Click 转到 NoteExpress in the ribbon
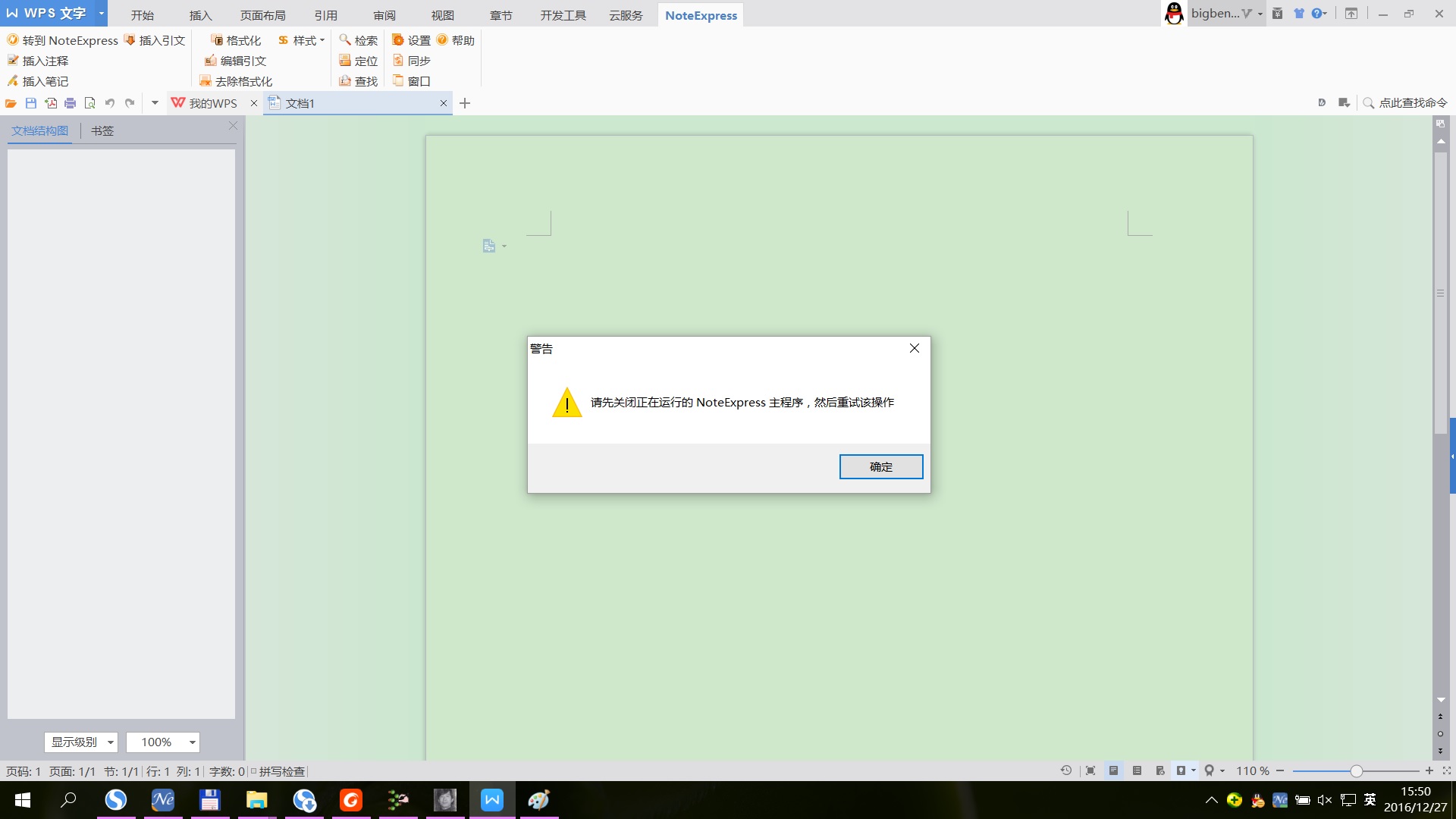The image size is (1456, 819). click(63, 40)
